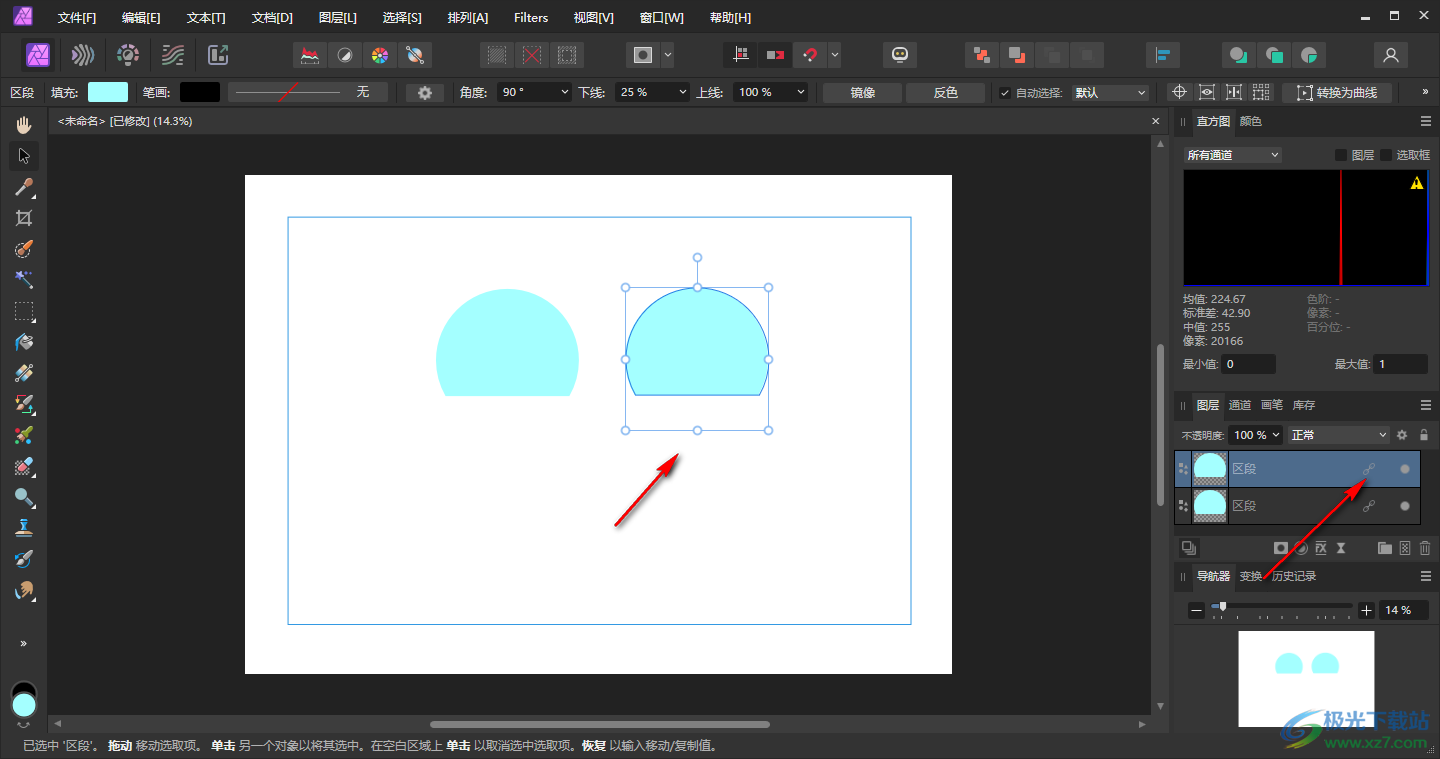Click the cyan 填充 color swatch
Screen dimensions: 1440x759
(x=108, y=92)
